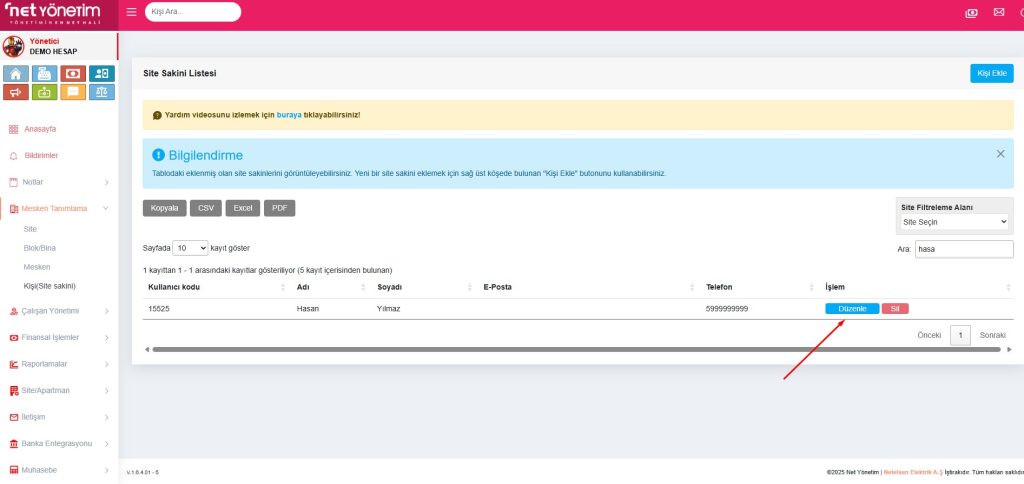Select Blok/Bina under Mesken Tanımlama
Viewport: 1024px width, 484px height.
coord(39,248)
